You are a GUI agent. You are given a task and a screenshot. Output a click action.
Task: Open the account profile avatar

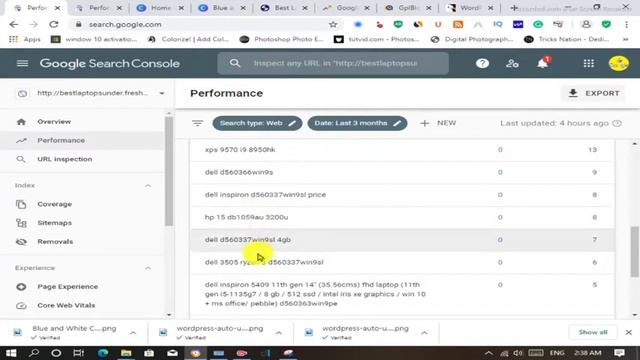618,63
